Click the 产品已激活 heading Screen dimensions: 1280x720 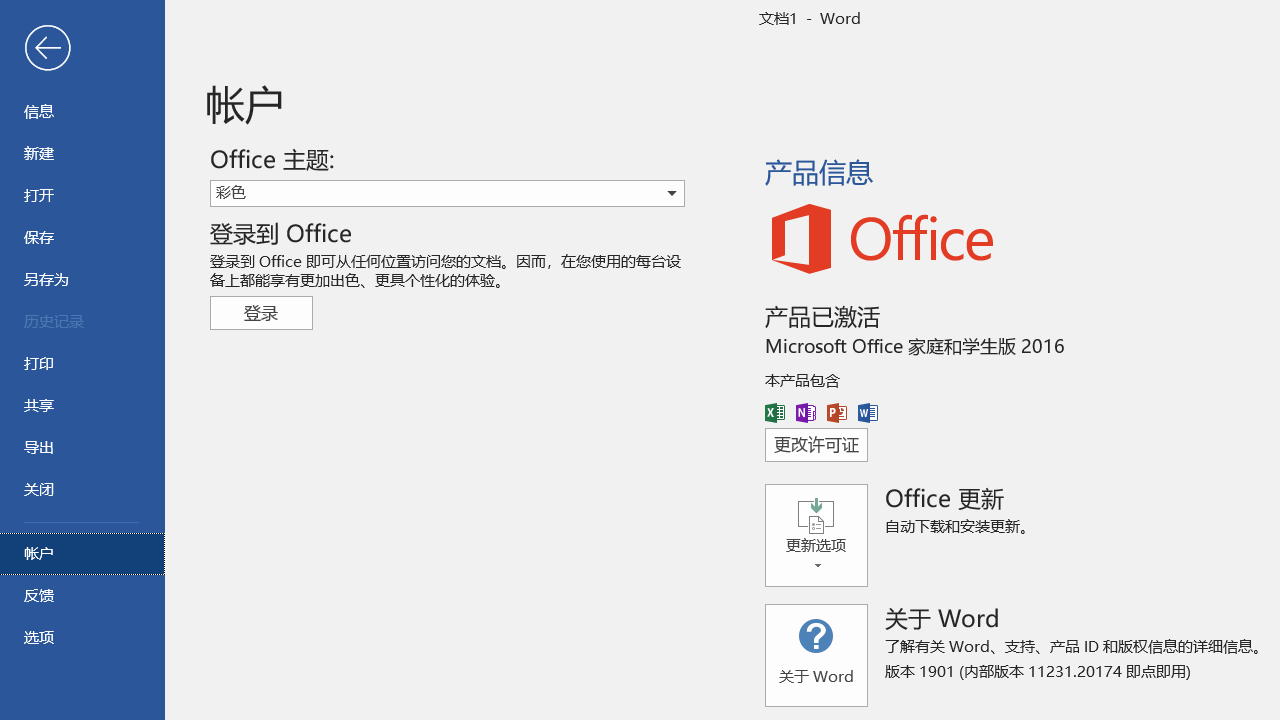point(822,318)
